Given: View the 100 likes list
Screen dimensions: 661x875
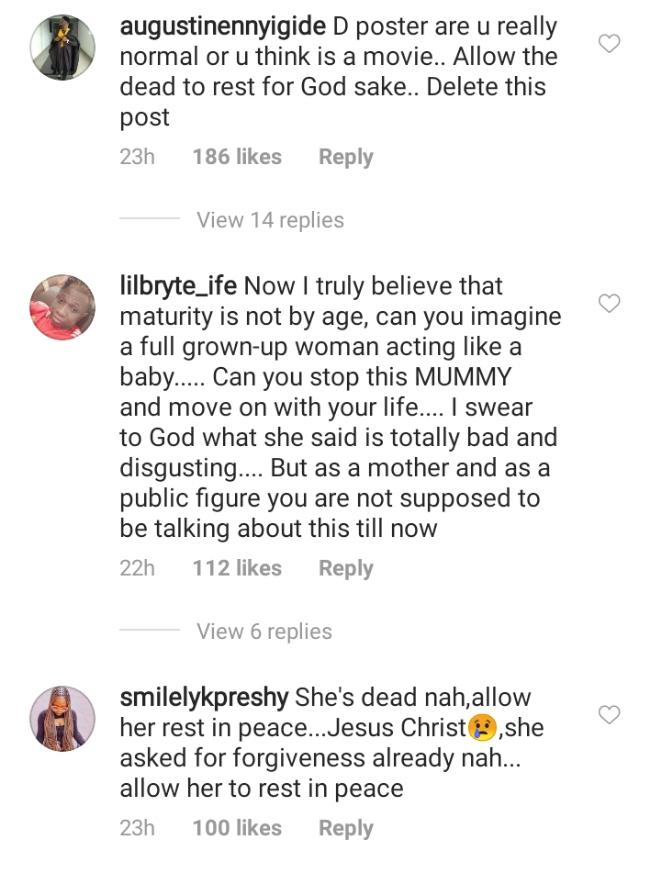Looking at the screenshot, I should tap(237, 828).
